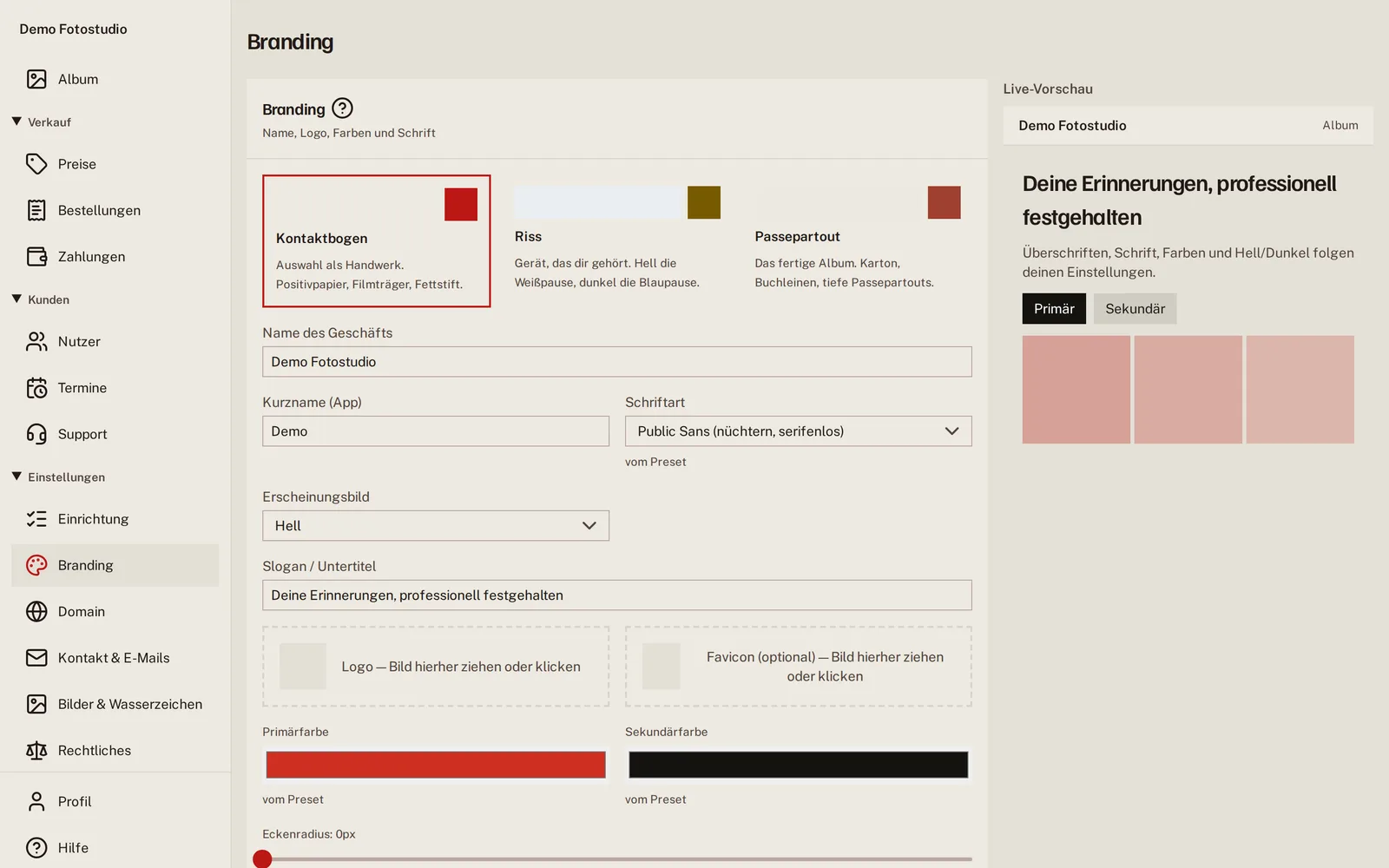Open the Erscheinungsbild dropdown showing Hell
Image resolution: width=1389 pixels, height=868 pixels.
[436, 526]
